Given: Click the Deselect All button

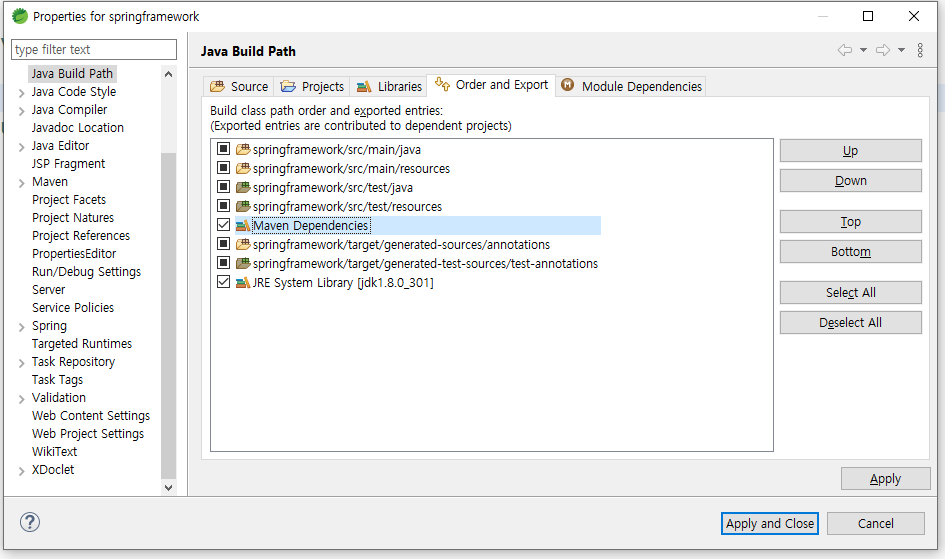Looking at the screenshot, I should tap(850, 323).
